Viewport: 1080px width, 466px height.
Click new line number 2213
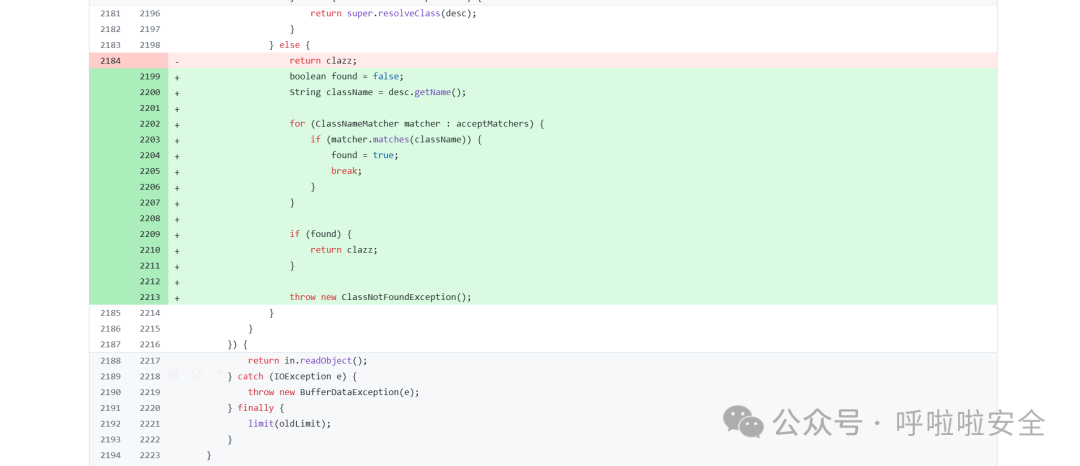coord(149,297)
